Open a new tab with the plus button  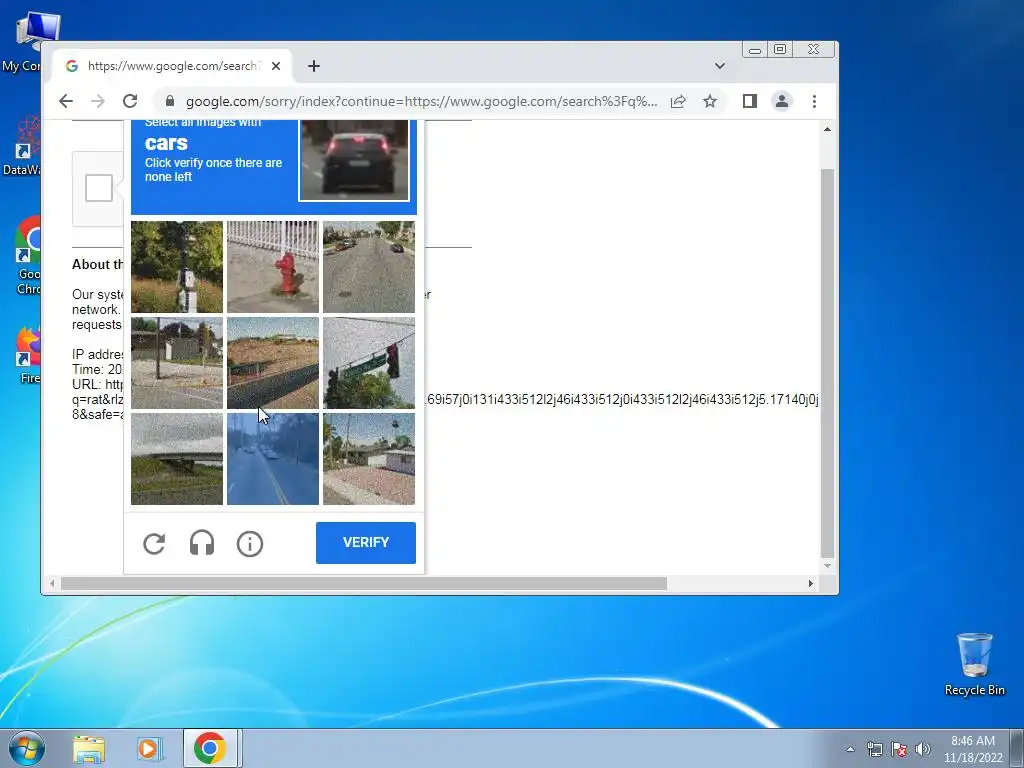click(x=314, y=66)
